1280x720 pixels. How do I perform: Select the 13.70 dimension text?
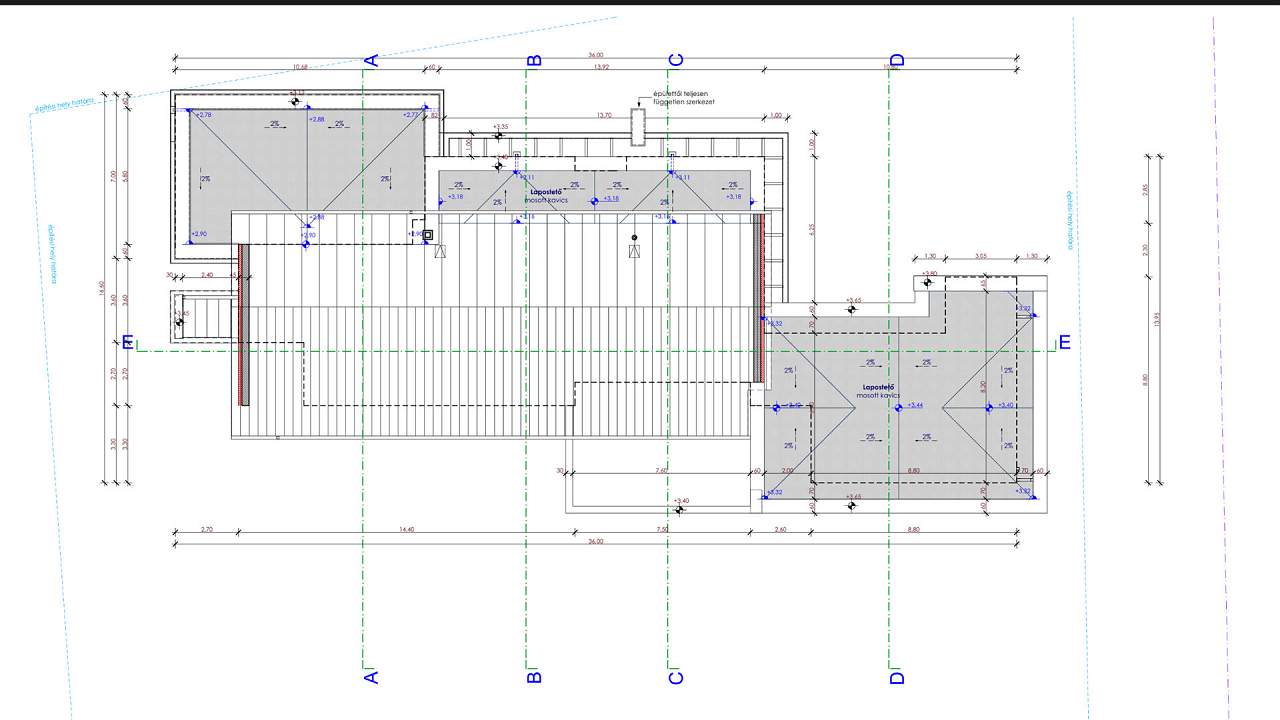click(x=603, y=115)
